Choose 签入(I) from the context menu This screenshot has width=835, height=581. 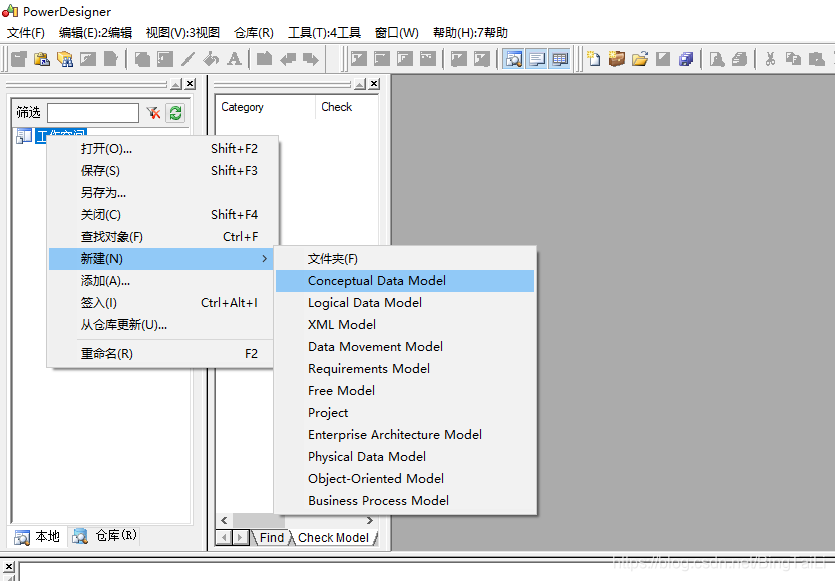(x=163, y=303)
